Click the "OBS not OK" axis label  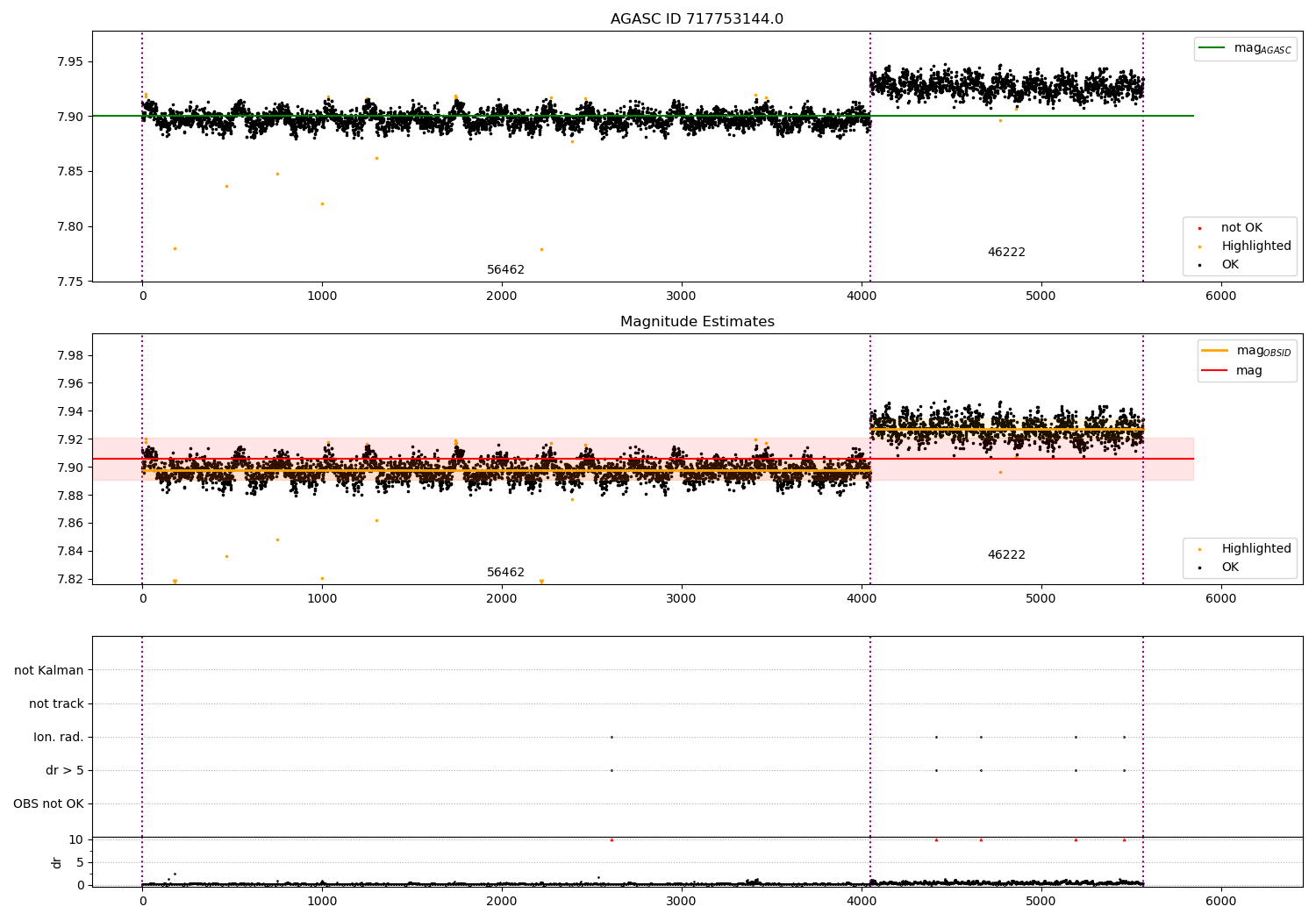point(48,804)
